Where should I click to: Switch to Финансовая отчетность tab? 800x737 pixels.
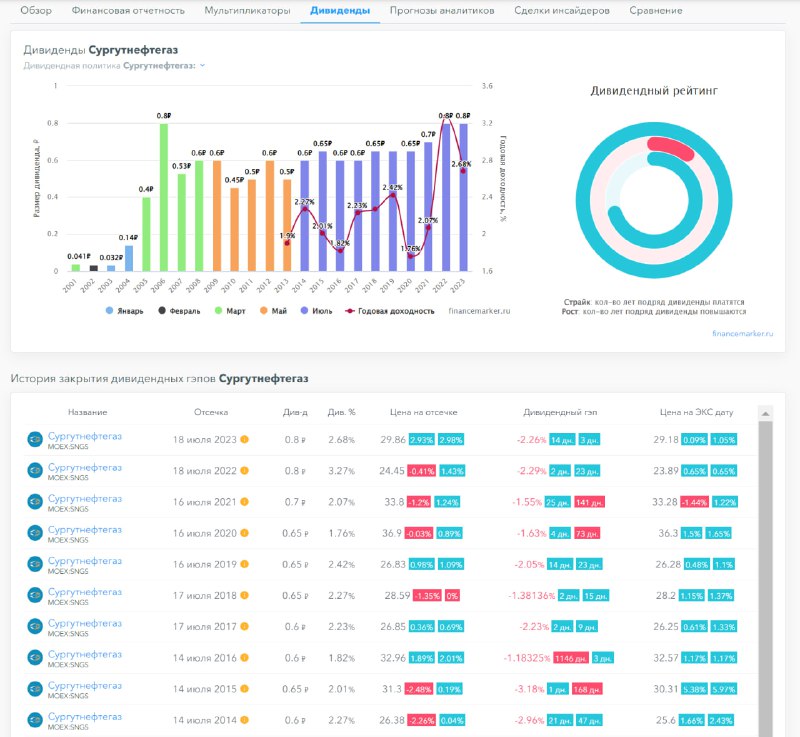tap(128, 10)
